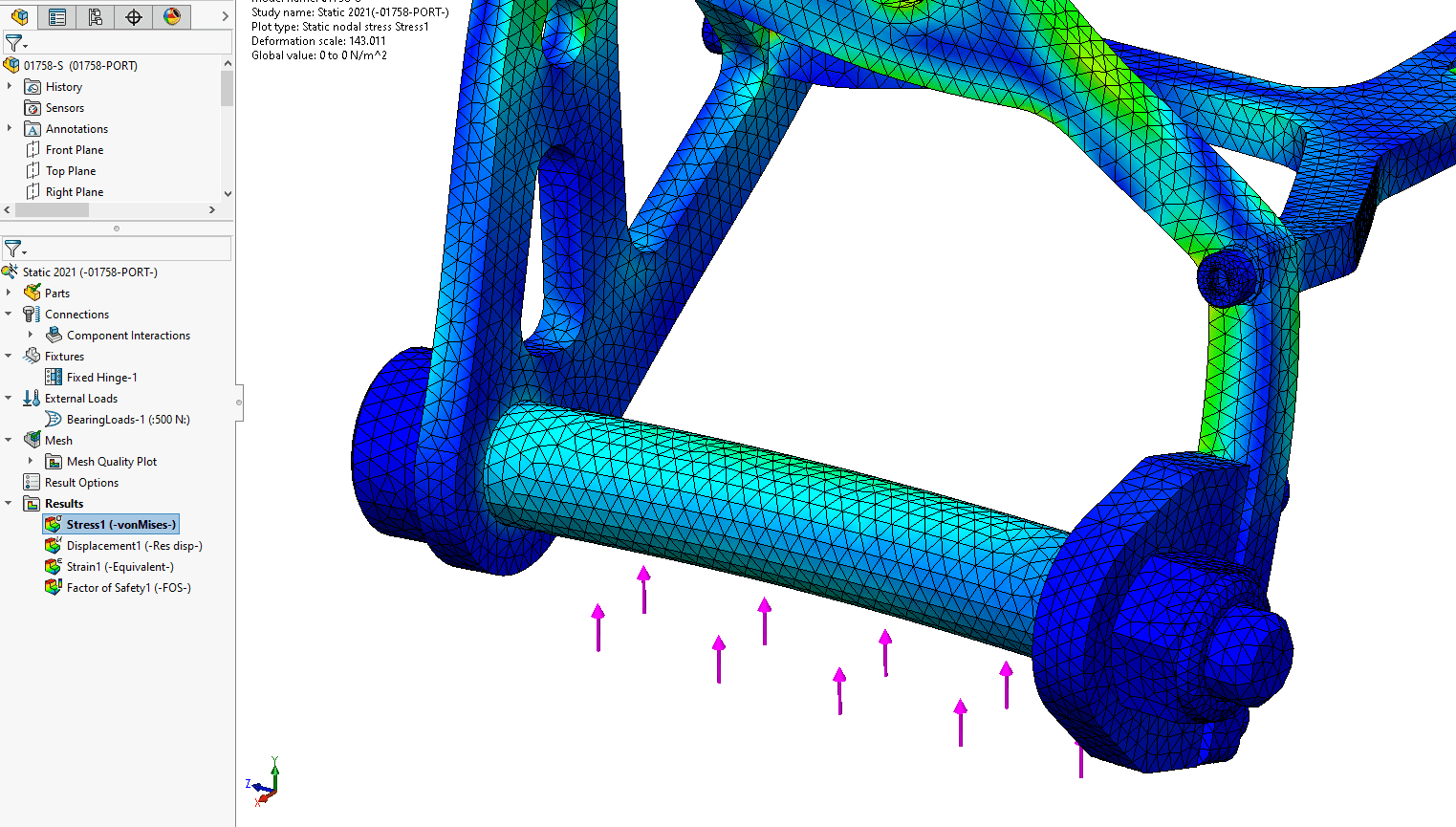The height and width of the screenshot is (827, 1456).
Task: Click the History folder icon
Action: 33,86
